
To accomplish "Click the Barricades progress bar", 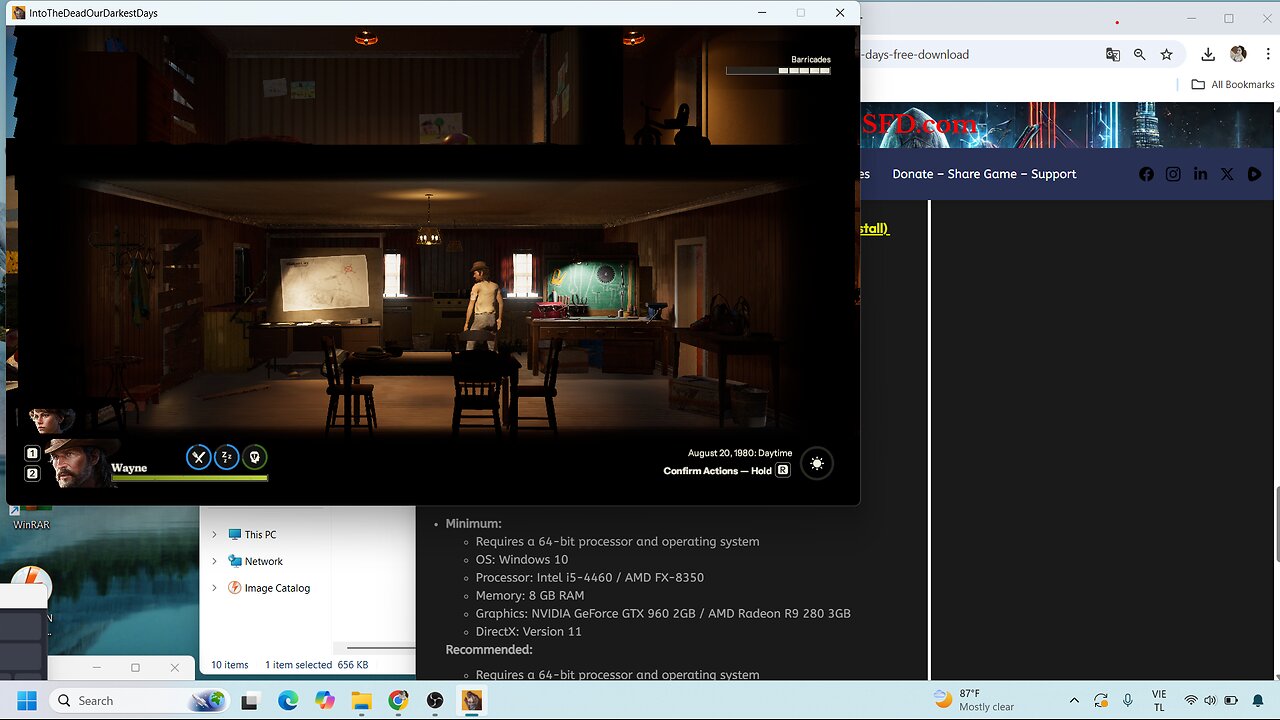I will (778, 71).
